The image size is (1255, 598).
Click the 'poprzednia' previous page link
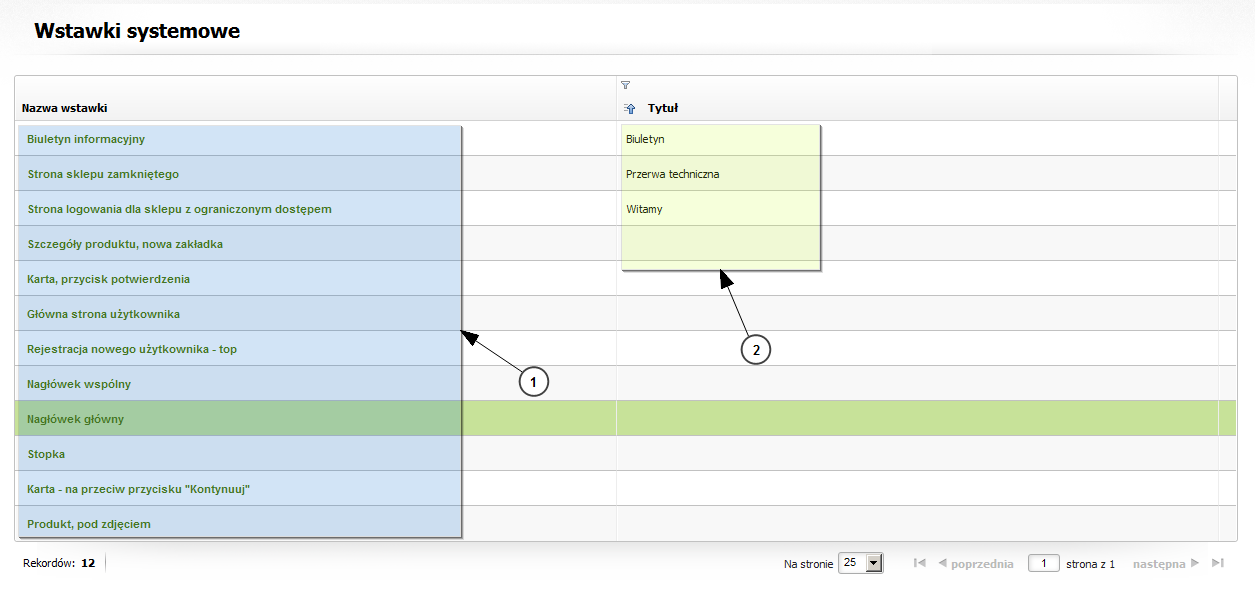[x=976, y=564]
